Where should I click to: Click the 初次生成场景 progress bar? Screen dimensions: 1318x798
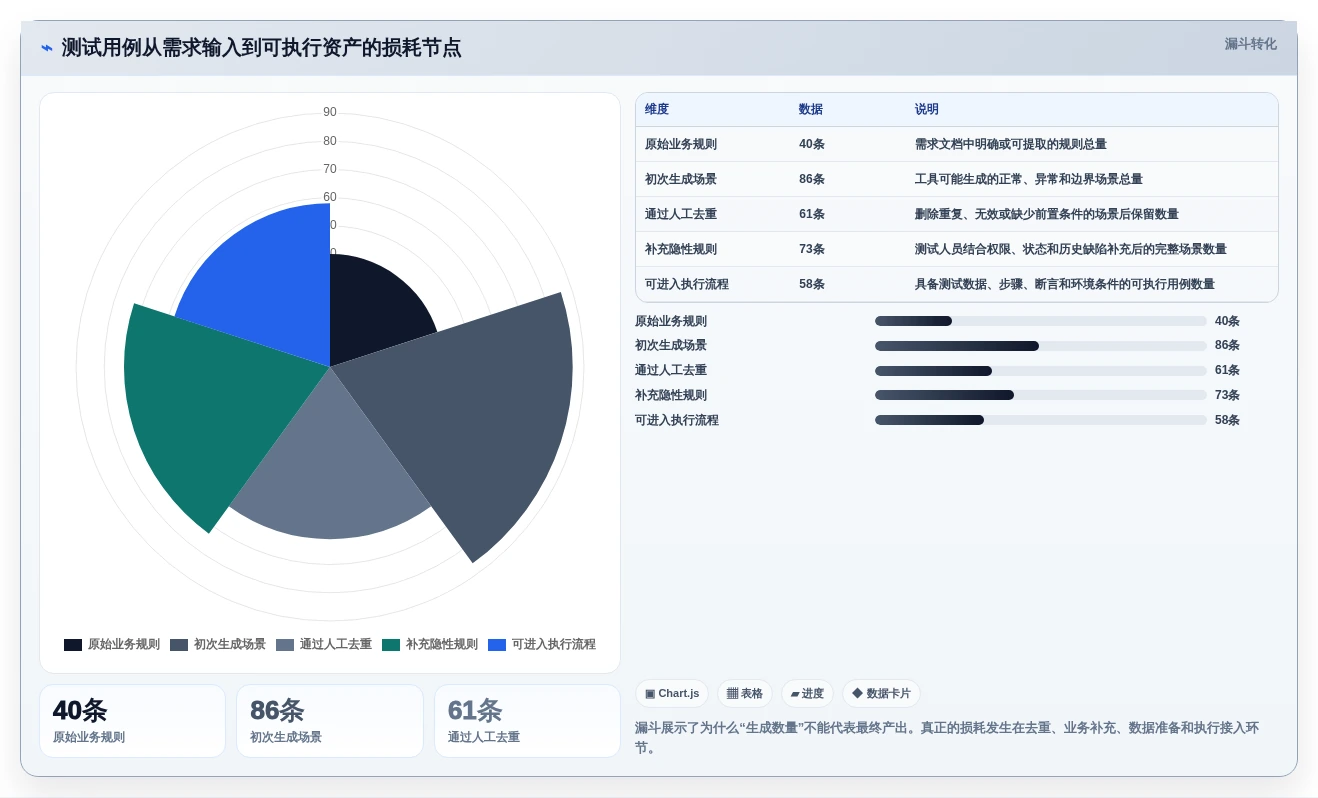point(1040,346)
